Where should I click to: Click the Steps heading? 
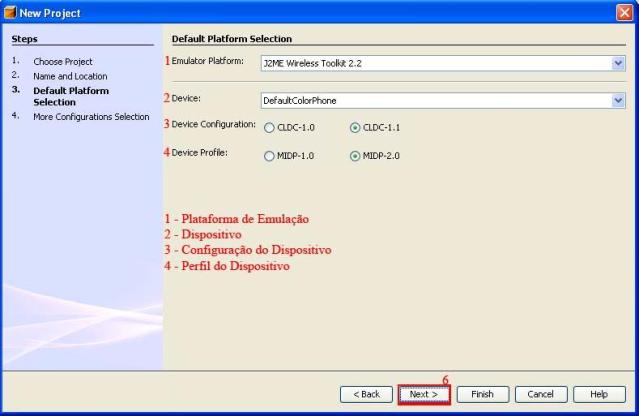click(x=24, y=39)
